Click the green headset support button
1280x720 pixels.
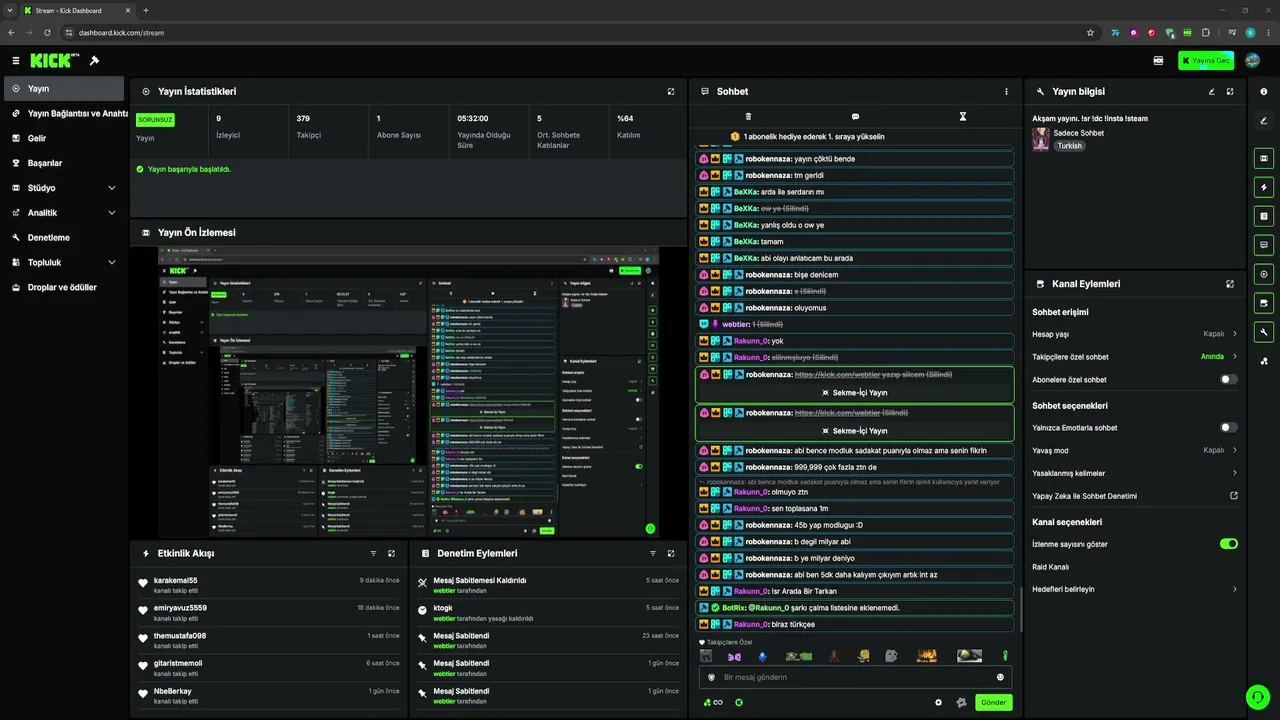1257,696
